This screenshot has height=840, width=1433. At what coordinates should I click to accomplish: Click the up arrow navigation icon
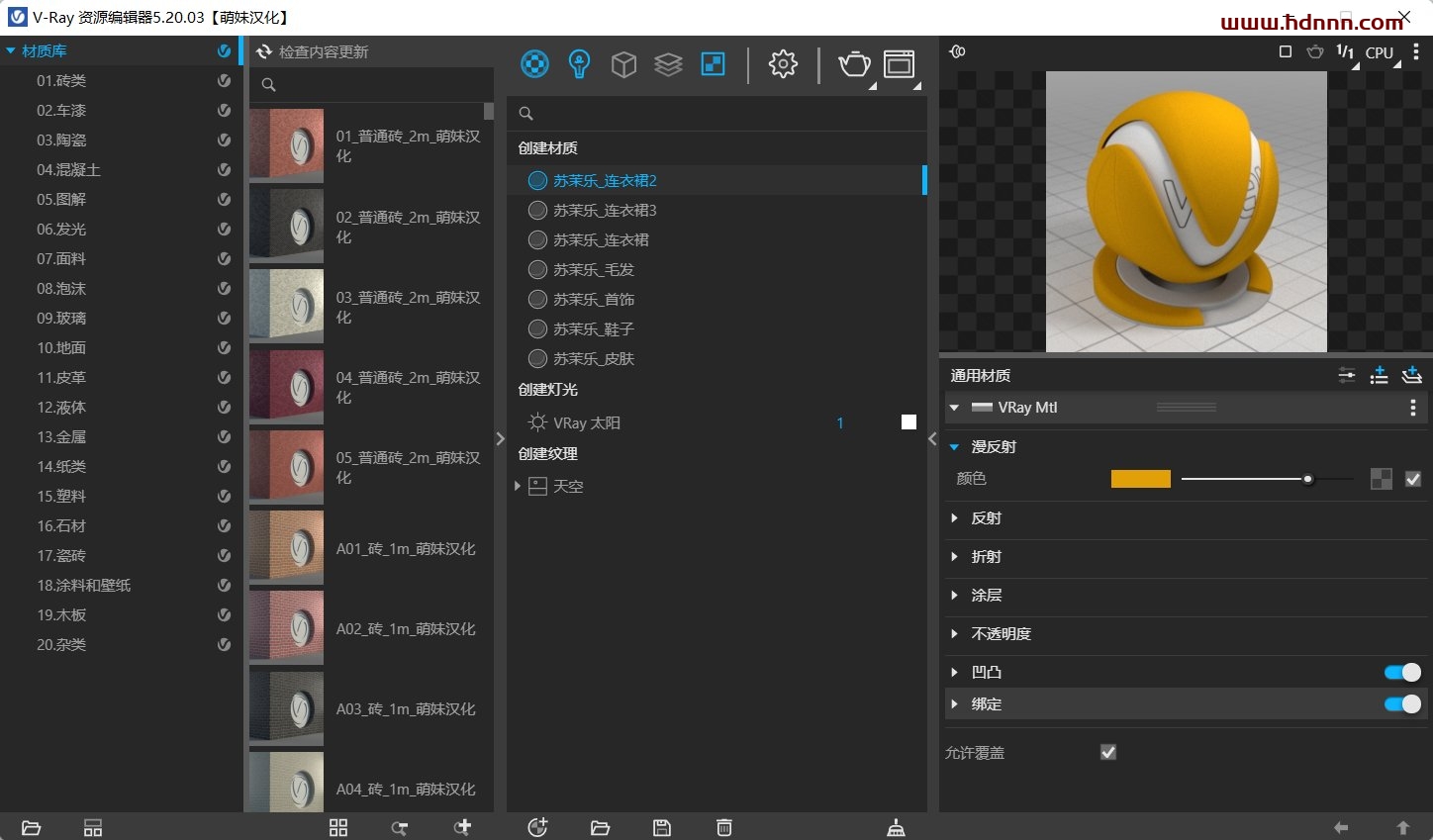pyautogui.click(x=1403, y=828)
